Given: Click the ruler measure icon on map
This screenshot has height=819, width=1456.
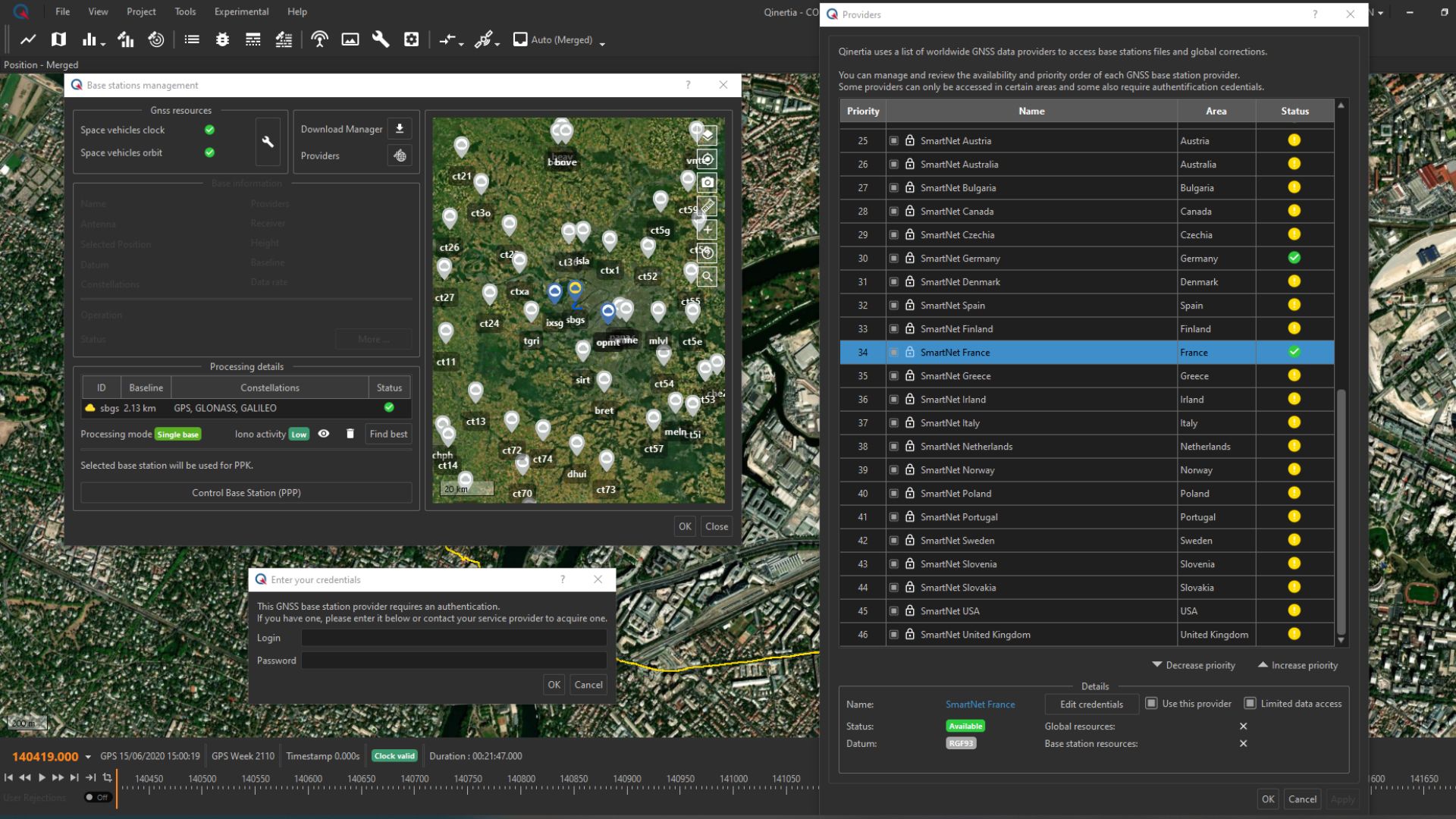Looking at the screenshot, I should coord(708,206).
